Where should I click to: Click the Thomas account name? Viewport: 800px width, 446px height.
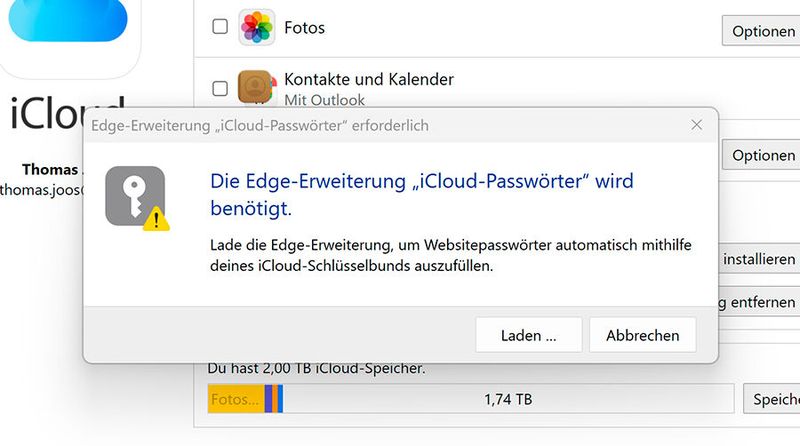50,168
